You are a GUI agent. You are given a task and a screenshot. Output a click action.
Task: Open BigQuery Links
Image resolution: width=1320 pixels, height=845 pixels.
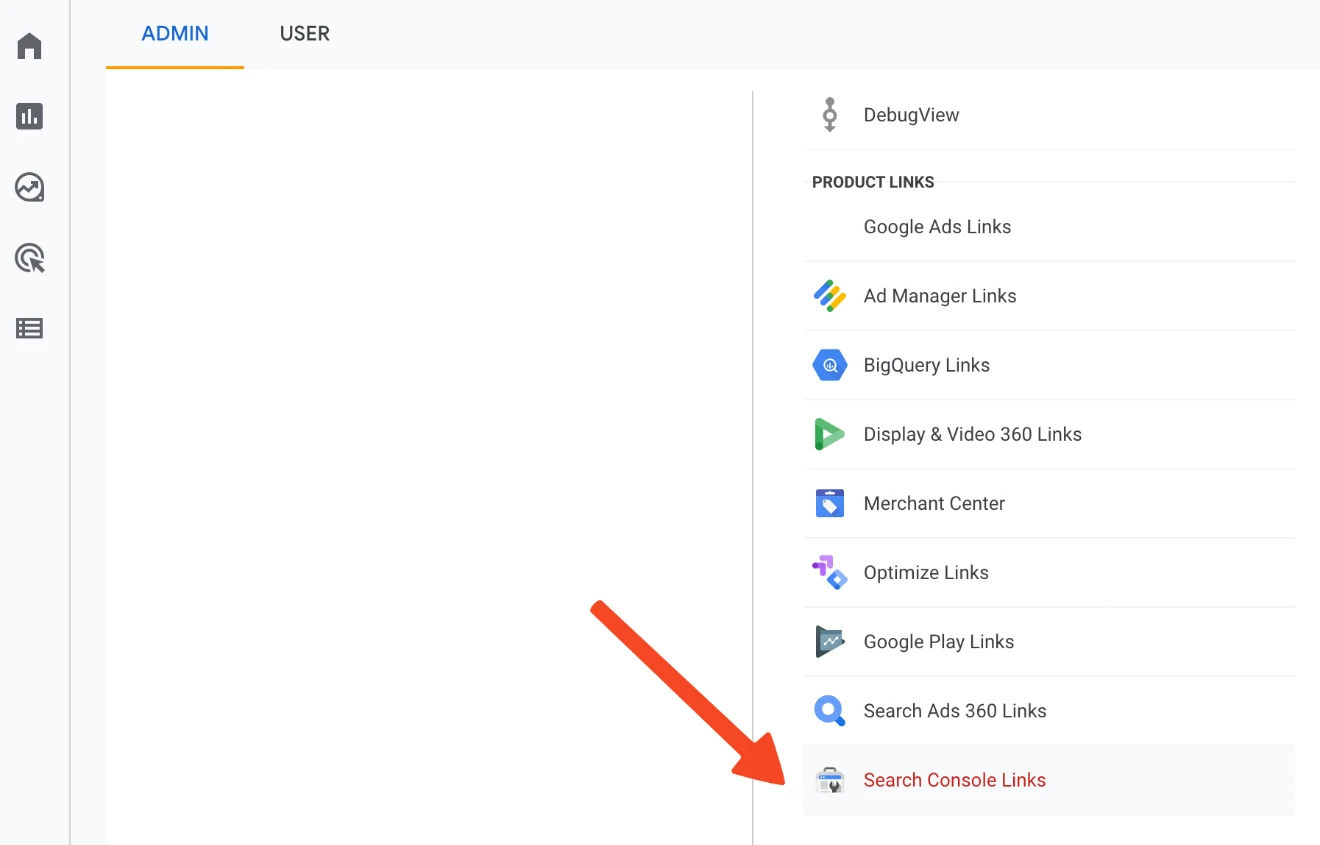pyautogui.click(x=1049, y=365)
